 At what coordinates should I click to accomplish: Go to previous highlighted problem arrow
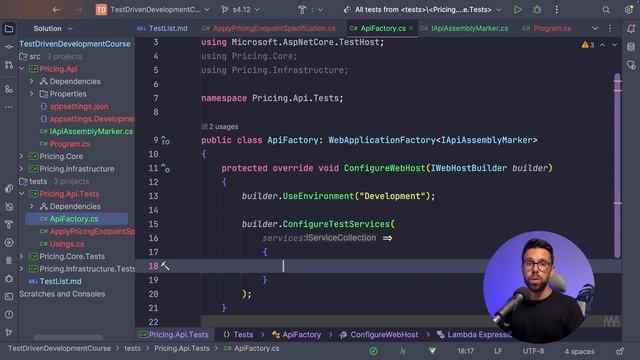(x=602, y=44)
